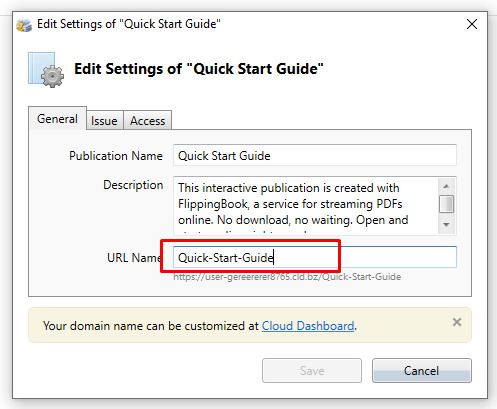Click the Description field label
The height and width of the screenshot is (409, 497).
133,185
